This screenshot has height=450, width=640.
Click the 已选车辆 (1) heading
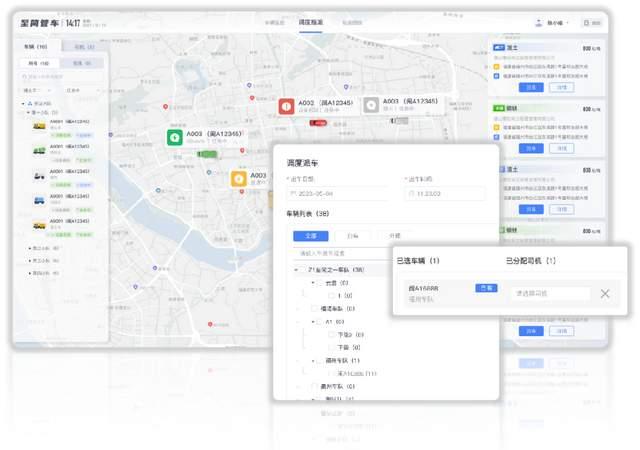click(x=418, y=261)
